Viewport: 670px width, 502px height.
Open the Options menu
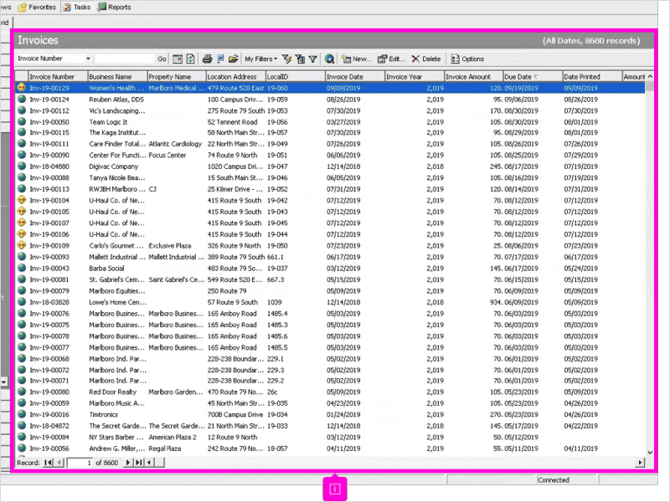(x=467, y=59)
